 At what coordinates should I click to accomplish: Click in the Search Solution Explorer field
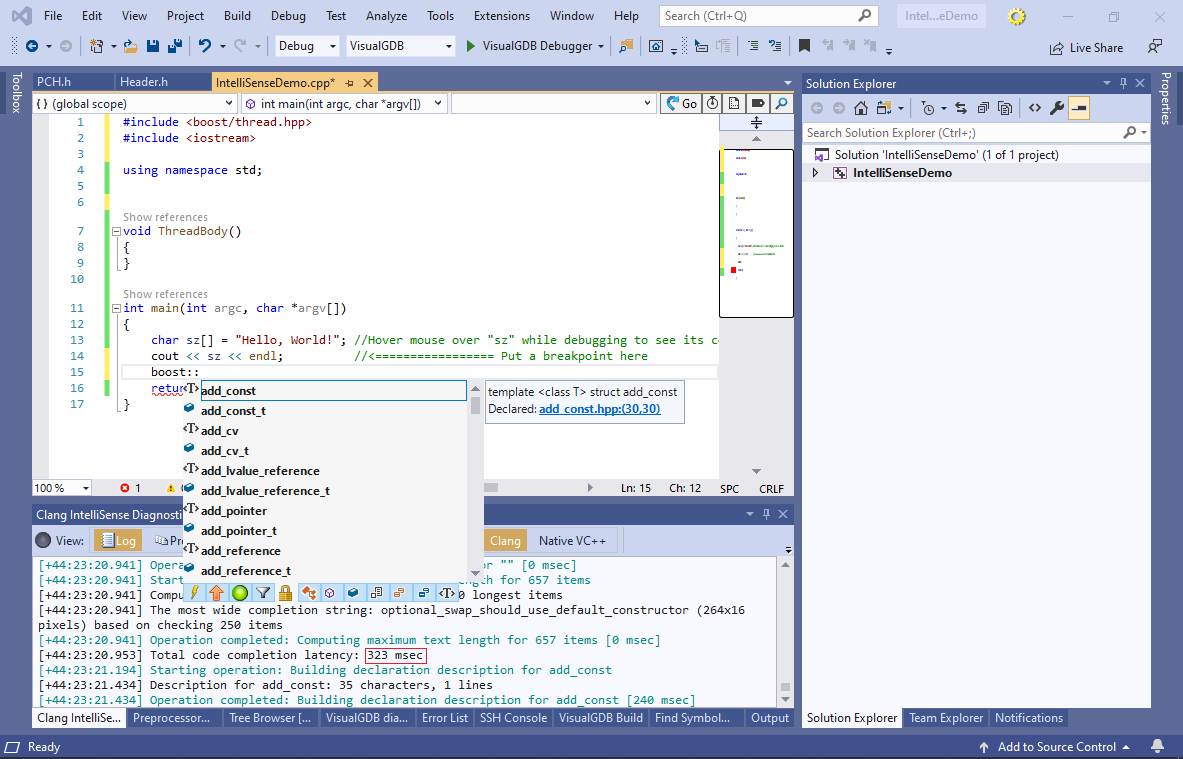(x=965, y=133)
